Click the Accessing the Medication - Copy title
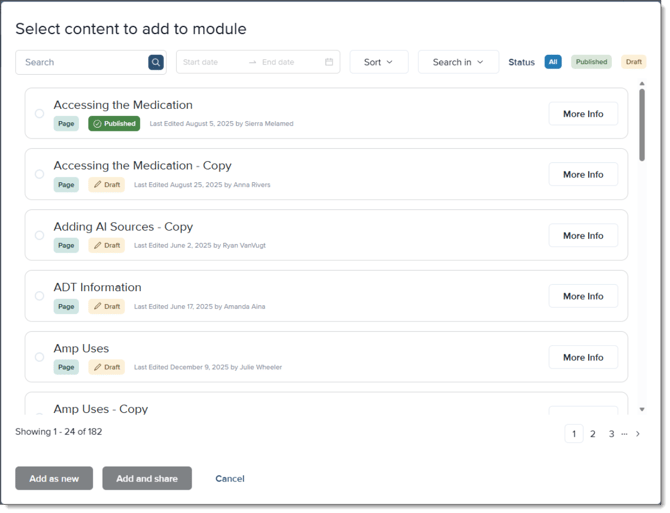This screenshot has width=670, height=513. (x=142, y=166)
